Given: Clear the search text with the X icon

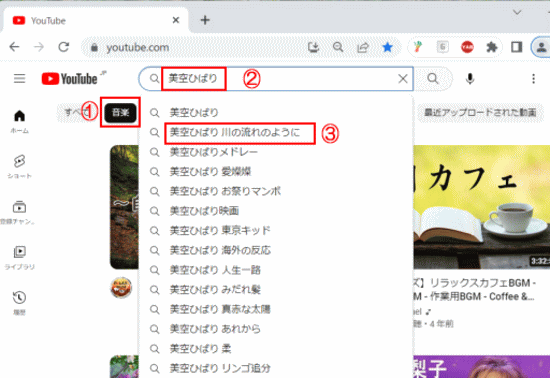Looking at the screenshot, I should coord(403,79).
